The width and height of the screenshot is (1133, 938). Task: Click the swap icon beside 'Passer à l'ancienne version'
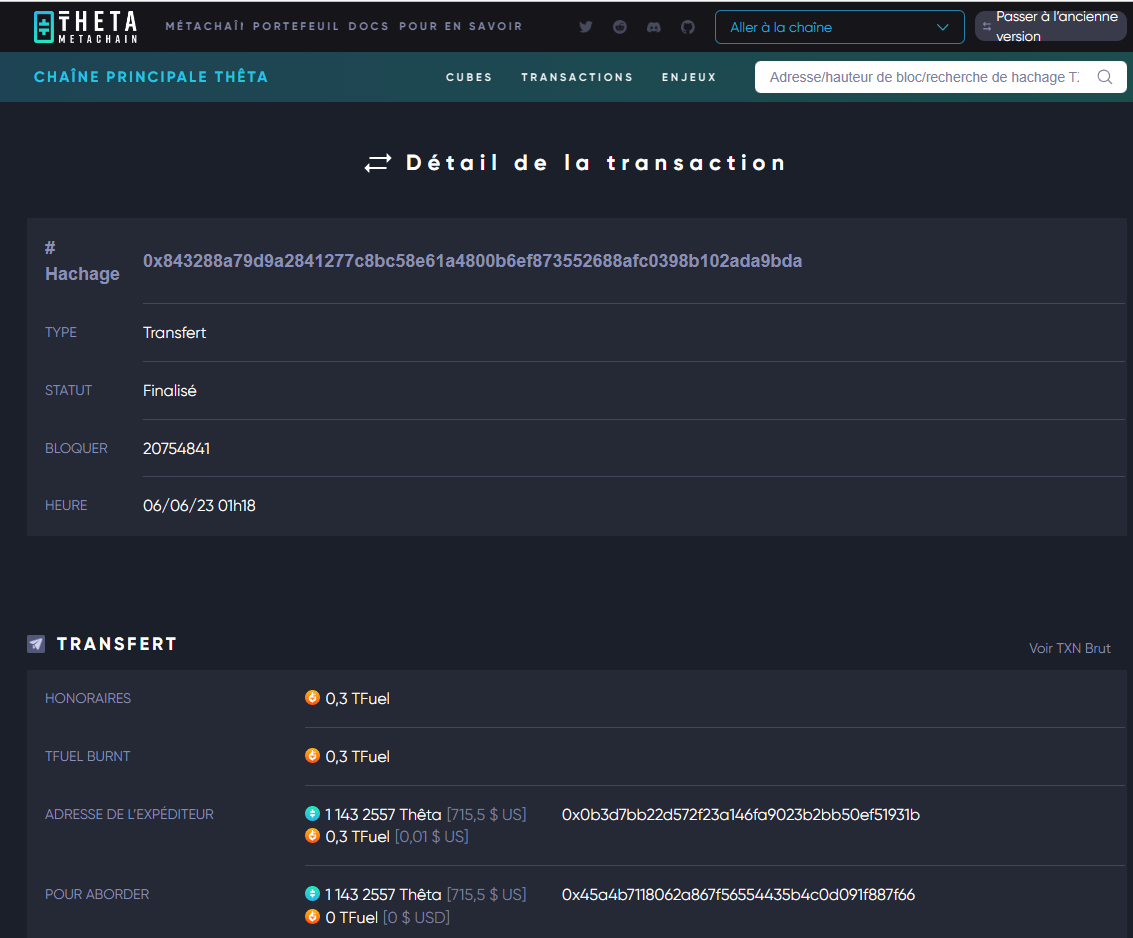(986, 26)
